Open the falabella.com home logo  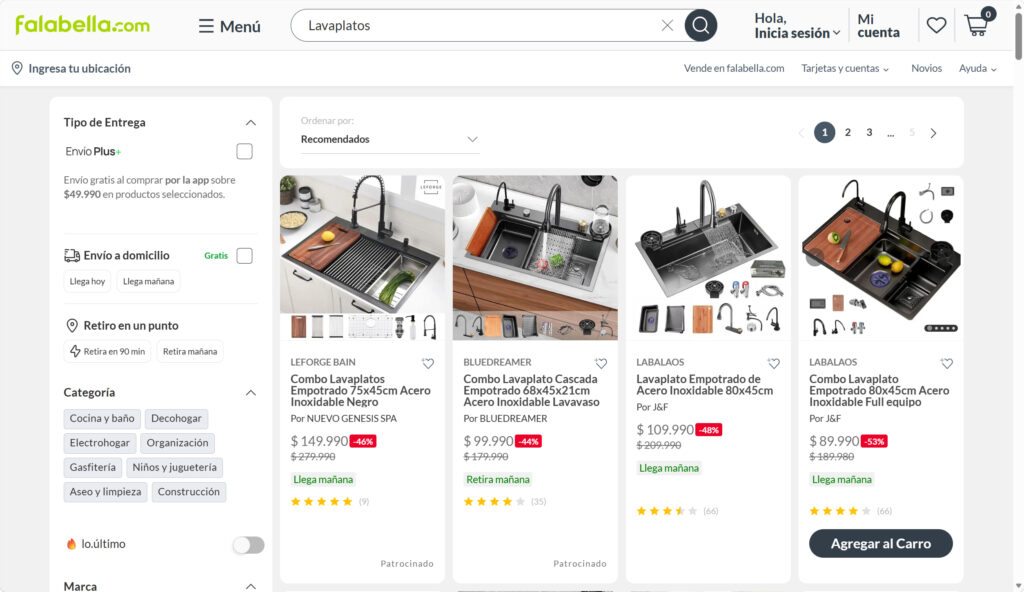coord(82,25)
